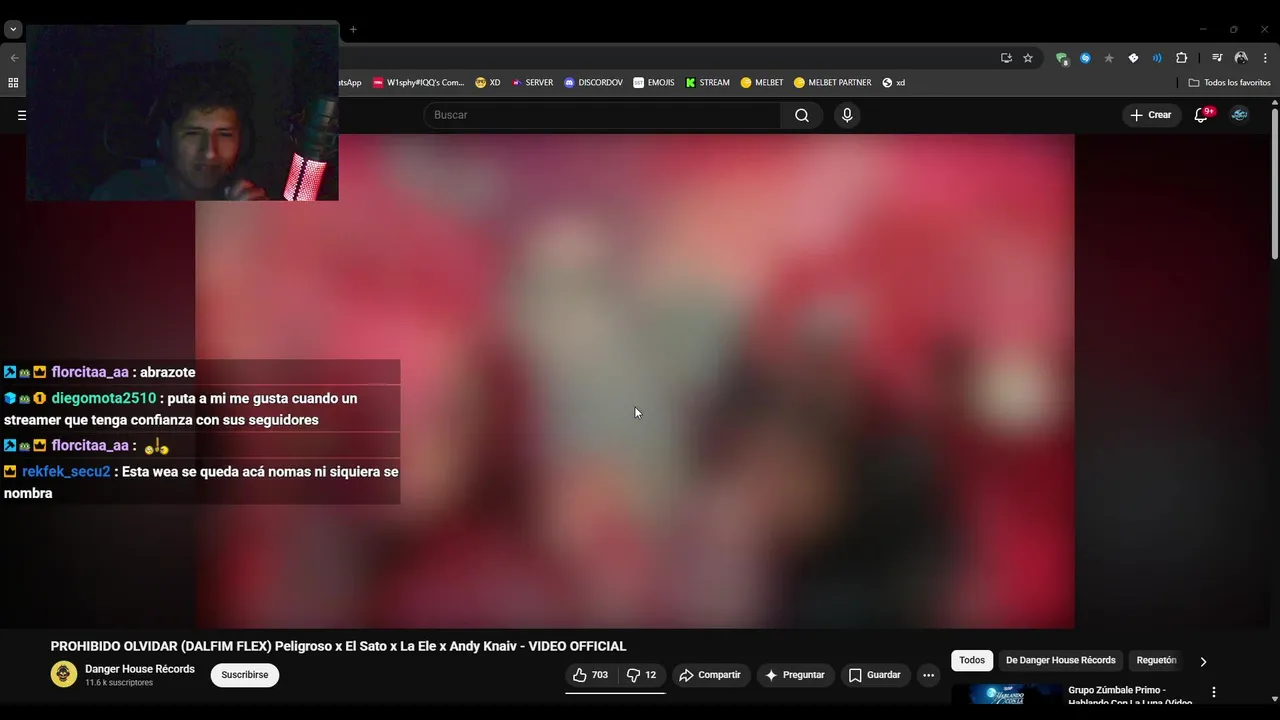This screenshot has height=720, width=1280.
Task: Open the blue sound-wave extension icon
Action: (1157, 58)
